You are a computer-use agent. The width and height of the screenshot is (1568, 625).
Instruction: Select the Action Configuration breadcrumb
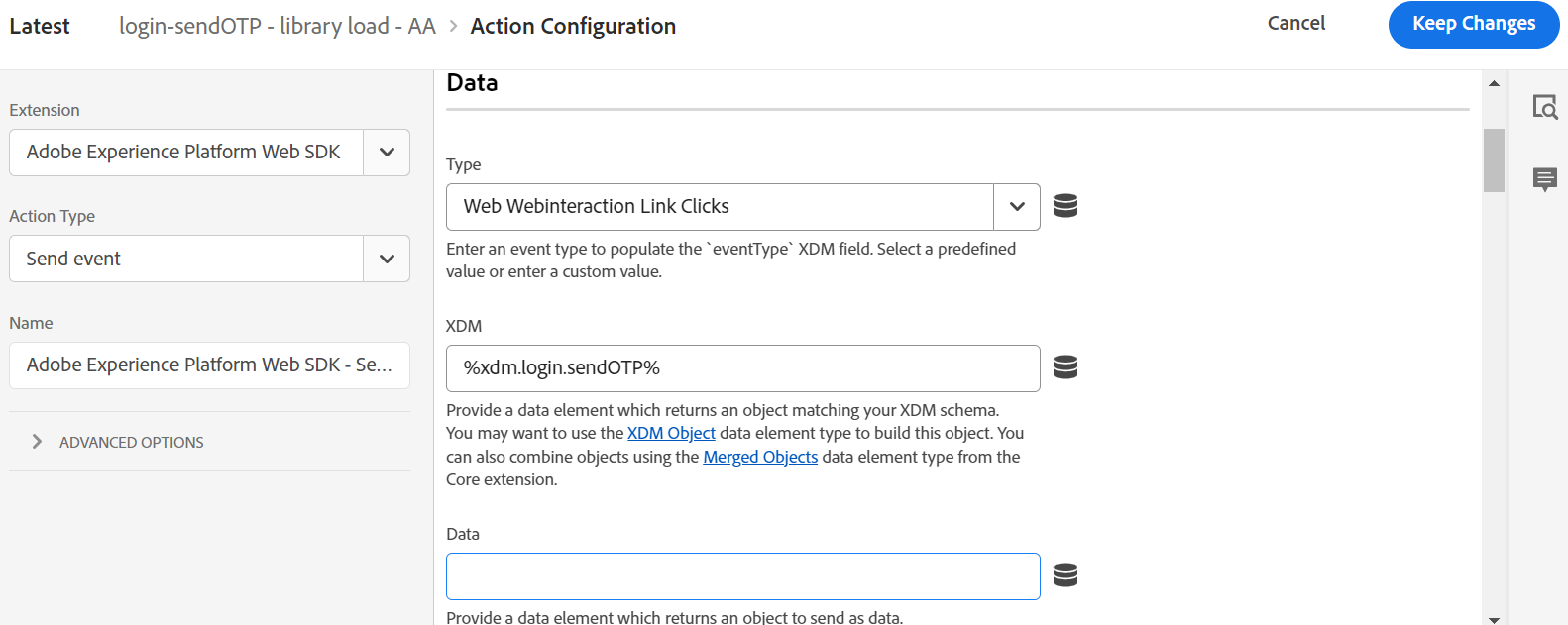click(x=573, y=26)
